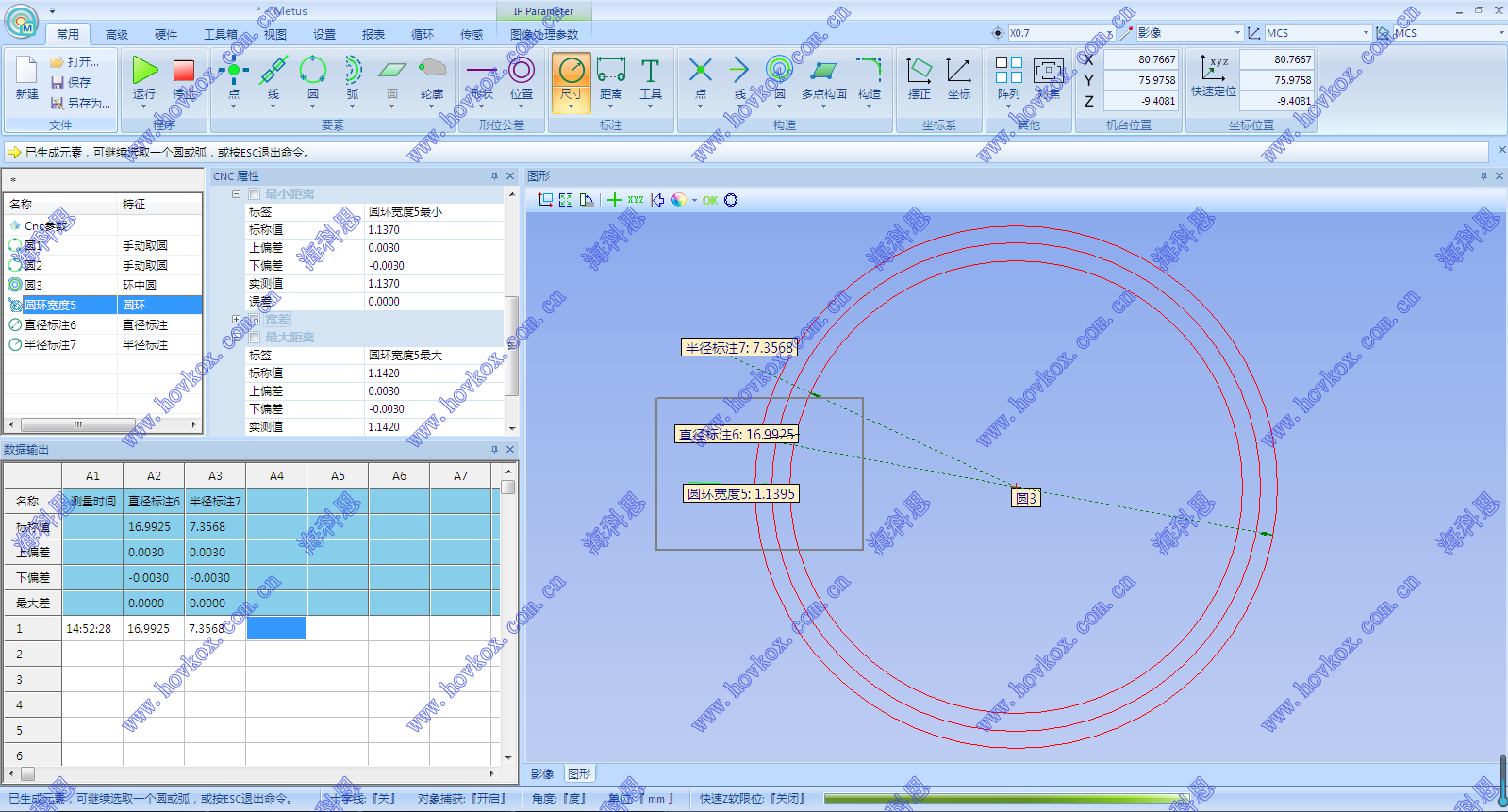Check the 最大距离 checkbox
Viewport: 1508px width, 812px height.
coord(255,338)
